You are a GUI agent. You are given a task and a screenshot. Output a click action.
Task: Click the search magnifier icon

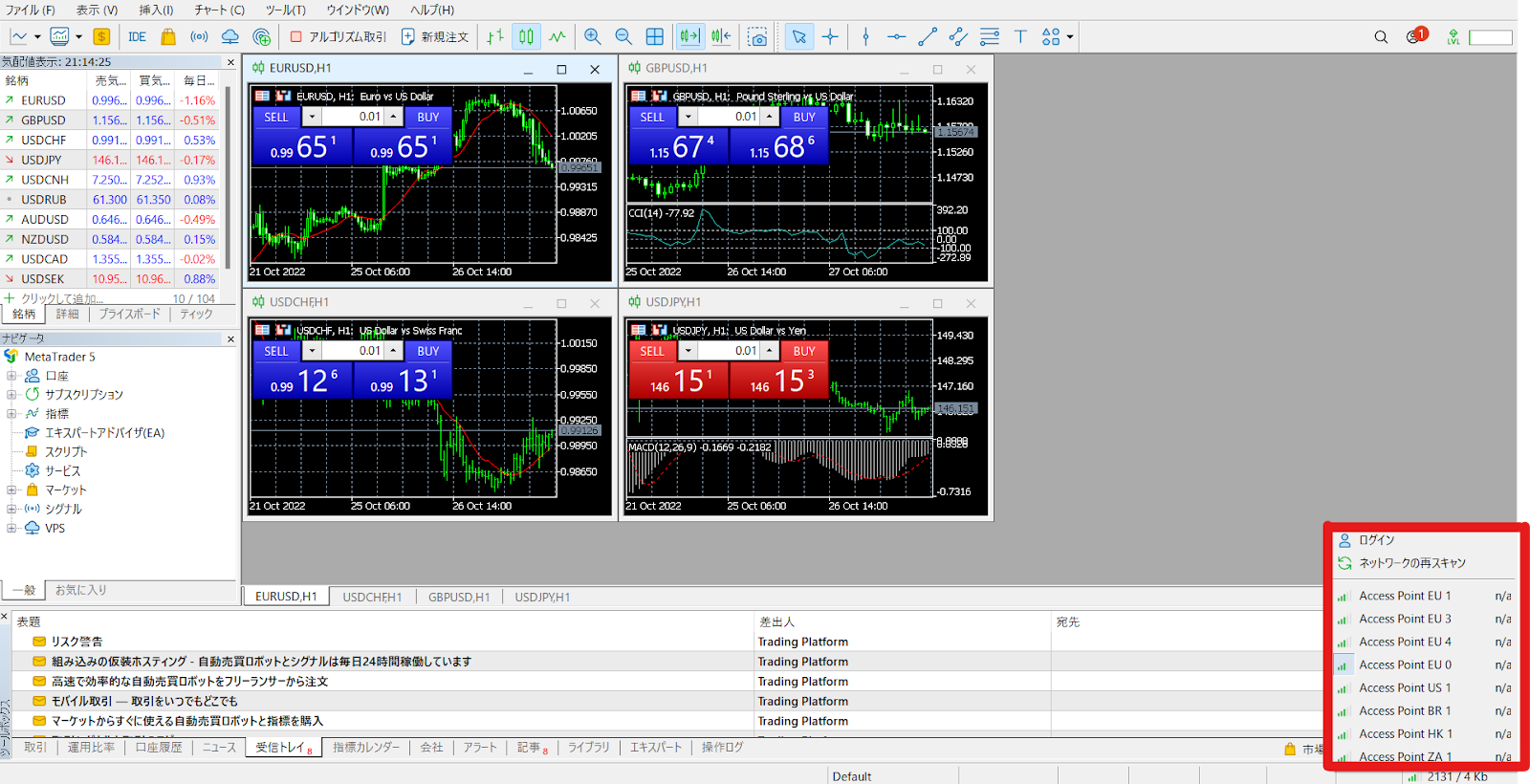coord(1381,37)
